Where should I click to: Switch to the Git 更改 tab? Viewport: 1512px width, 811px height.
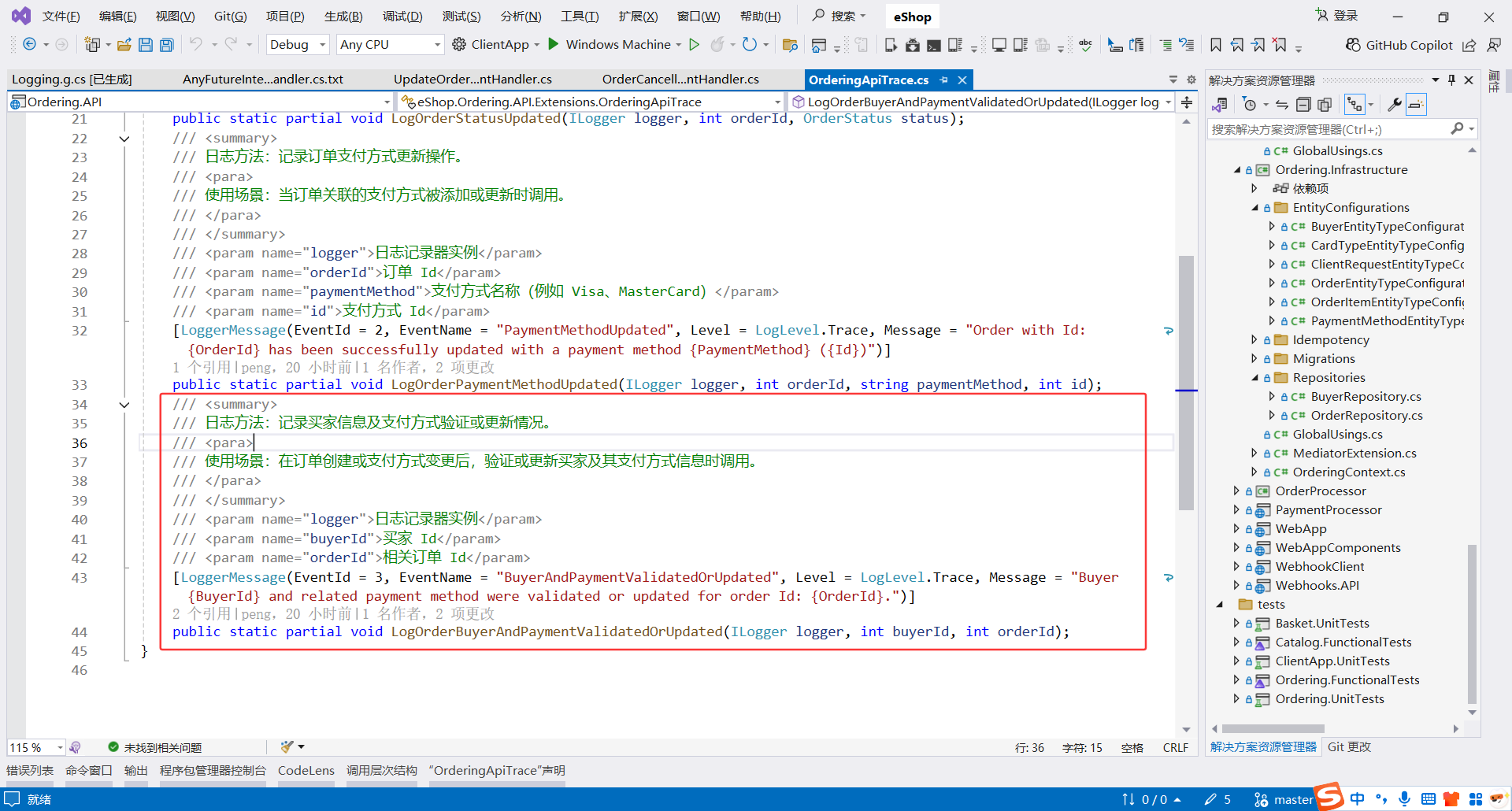[1349, 747]
